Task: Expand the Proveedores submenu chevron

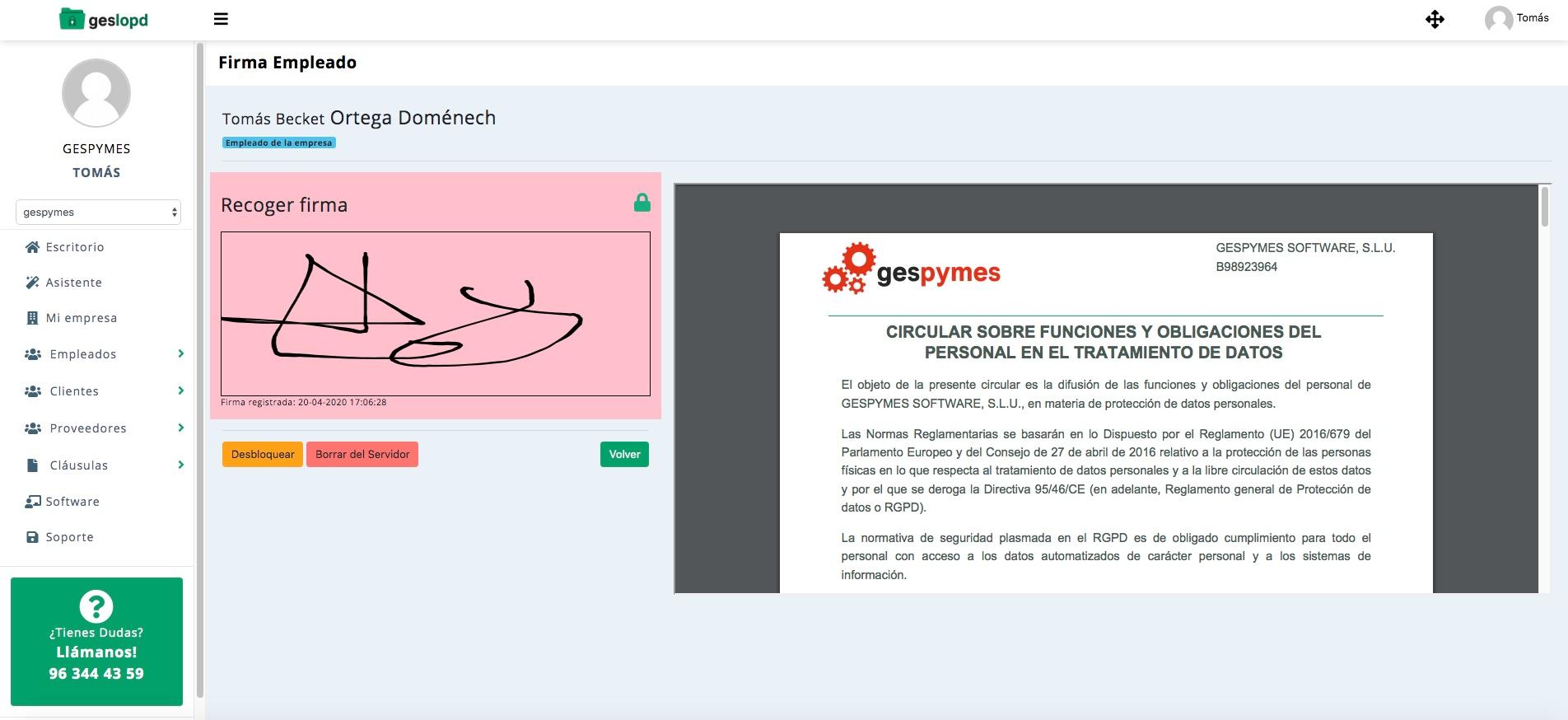Action: click(180, 428)
